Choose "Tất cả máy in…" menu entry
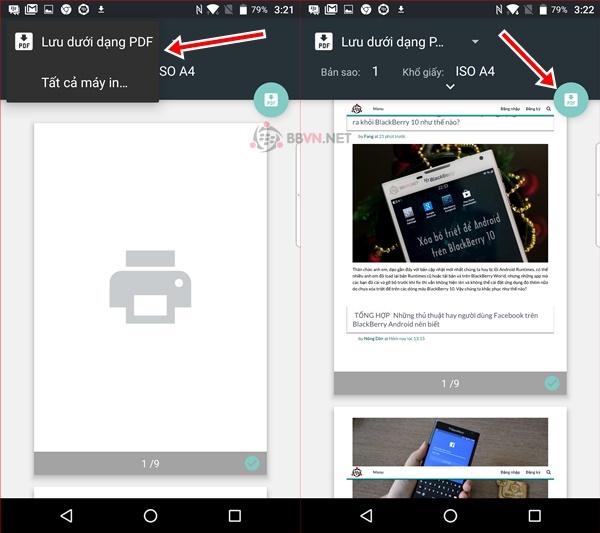The height and width of the screenshot is (533, 600). pyautogui.click(x=84, y=83)
